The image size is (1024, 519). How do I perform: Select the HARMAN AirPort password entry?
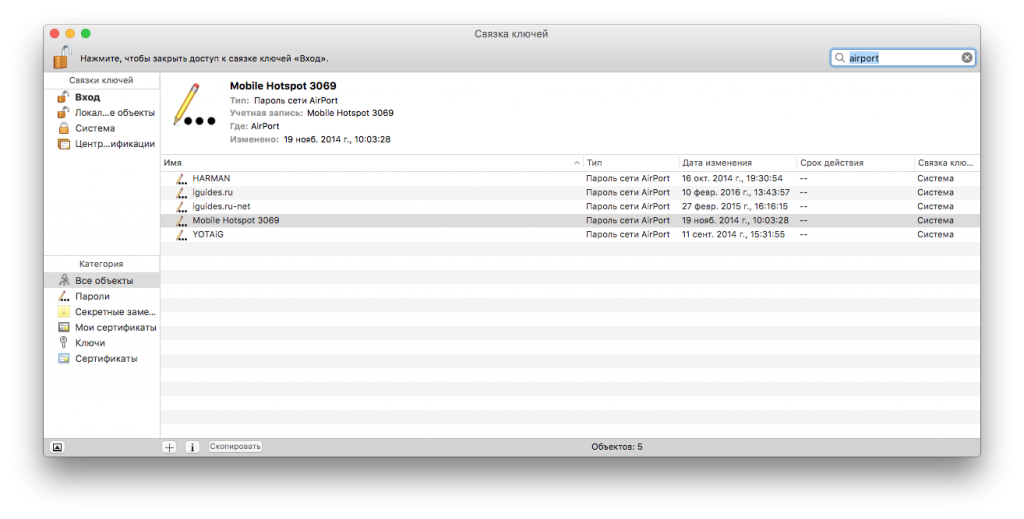(x=211, y=178)
